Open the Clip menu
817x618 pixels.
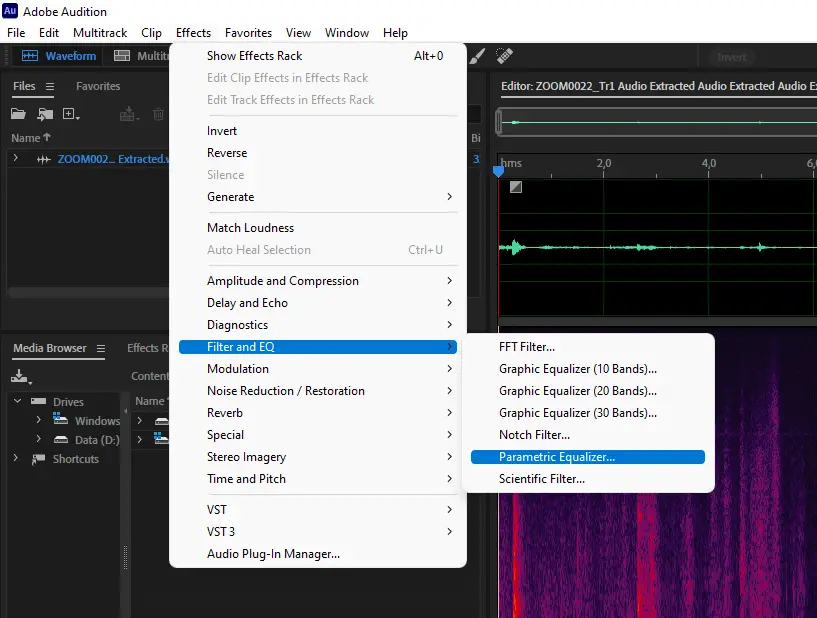(x=152, y=33)
